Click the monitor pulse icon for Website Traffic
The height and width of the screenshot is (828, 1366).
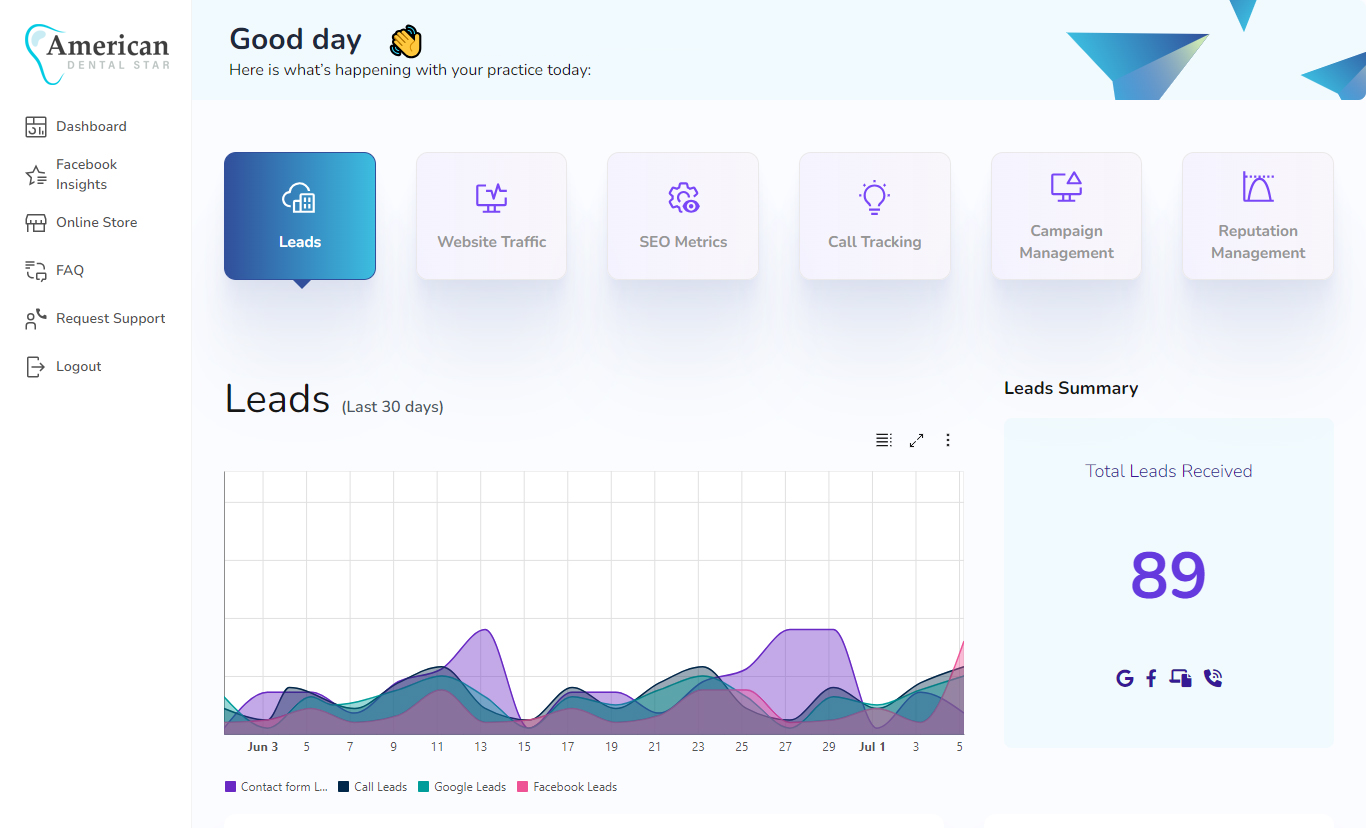492,198
